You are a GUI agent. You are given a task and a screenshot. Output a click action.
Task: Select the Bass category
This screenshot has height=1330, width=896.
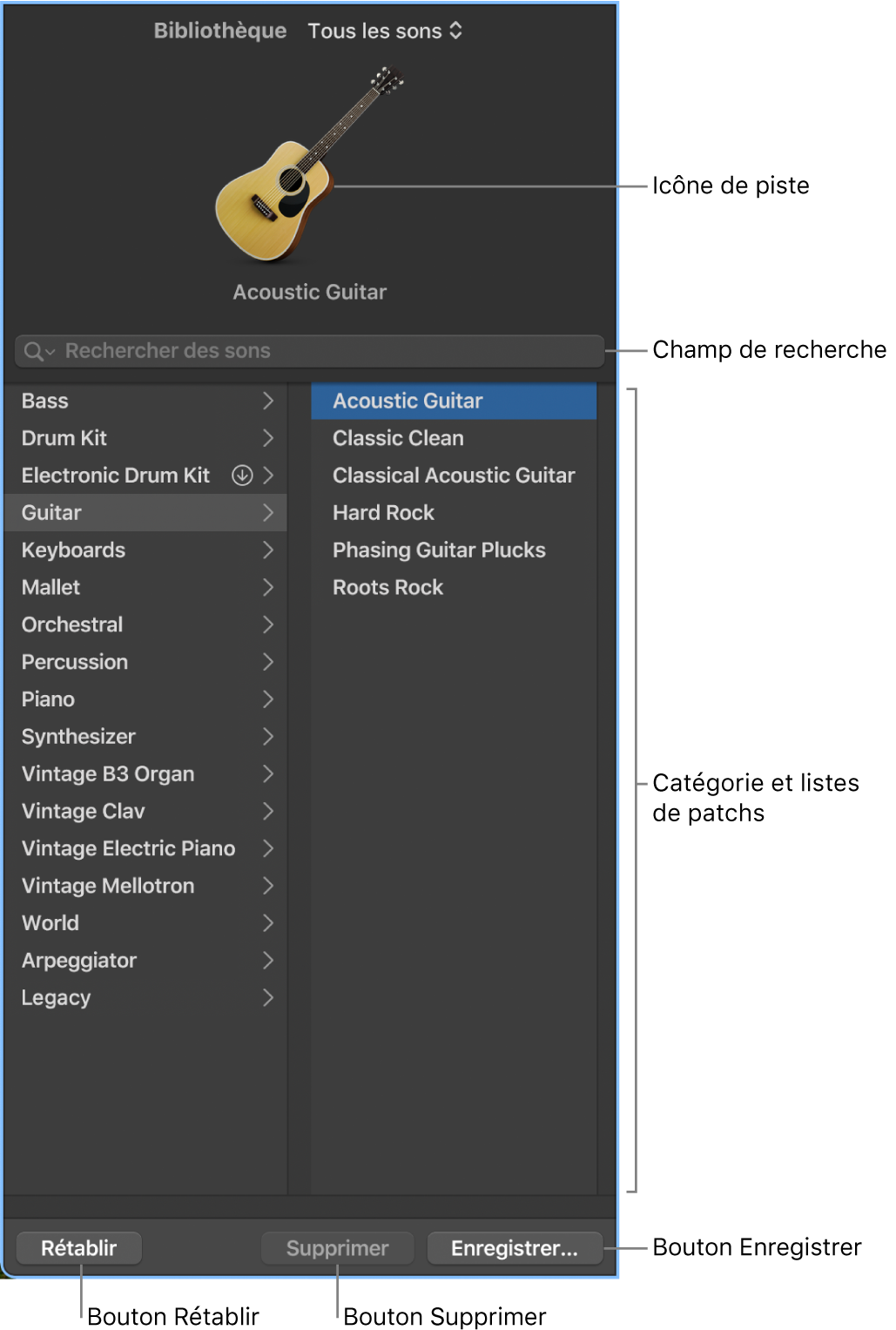pos(145,401)
